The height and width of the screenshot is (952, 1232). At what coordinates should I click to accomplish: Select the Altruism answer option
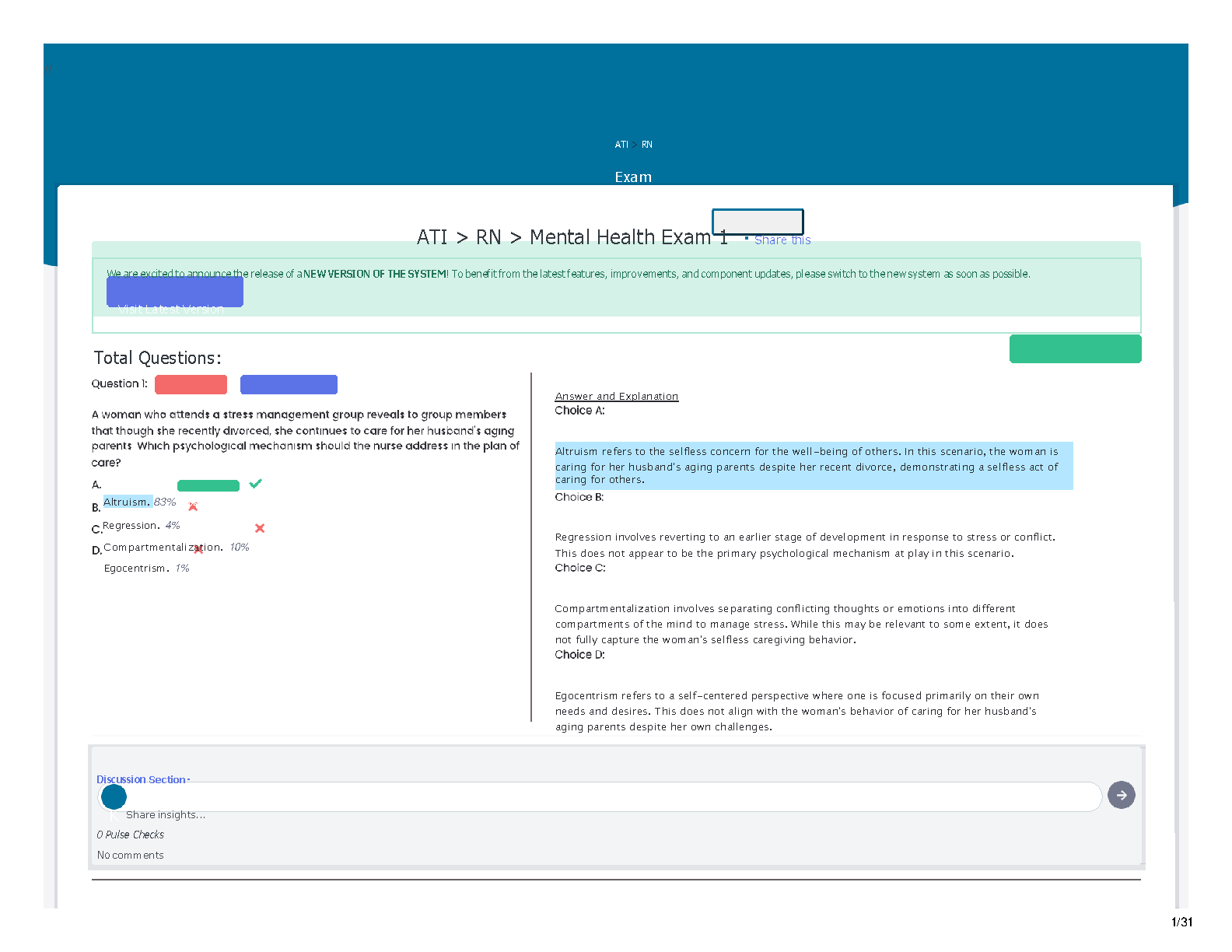[x=127, y=502]
